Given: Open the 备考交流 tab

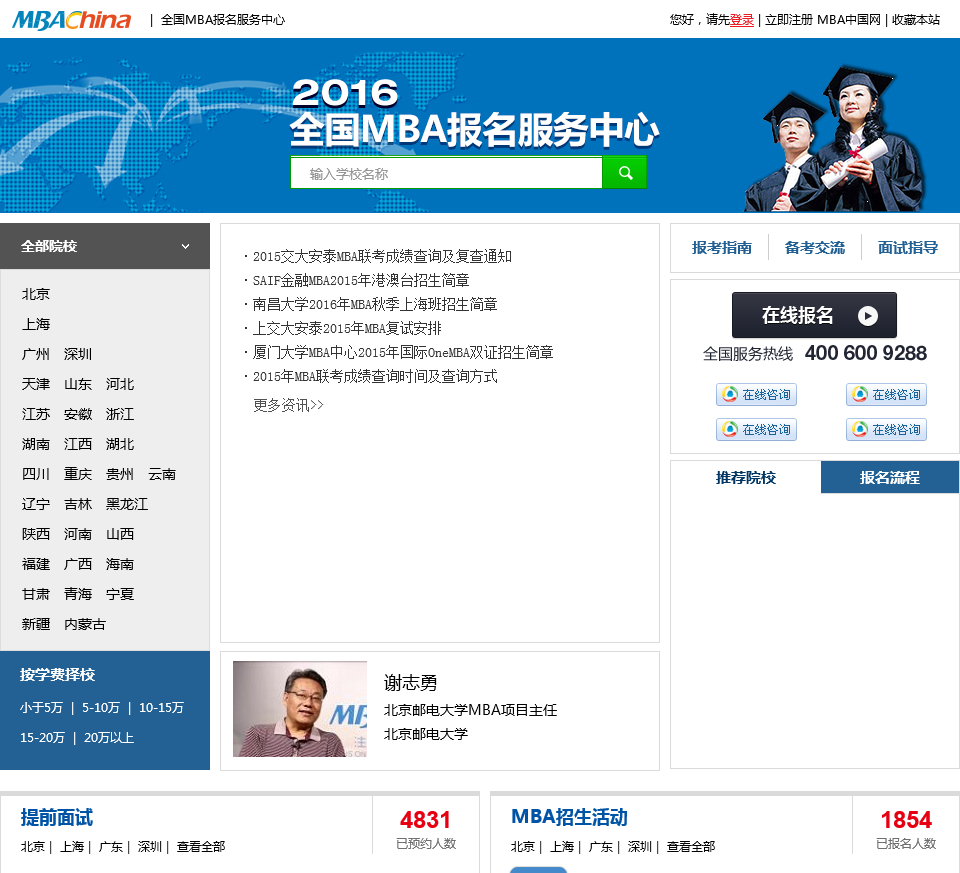Looking at the screenshot, I should (x=814, y=247).
